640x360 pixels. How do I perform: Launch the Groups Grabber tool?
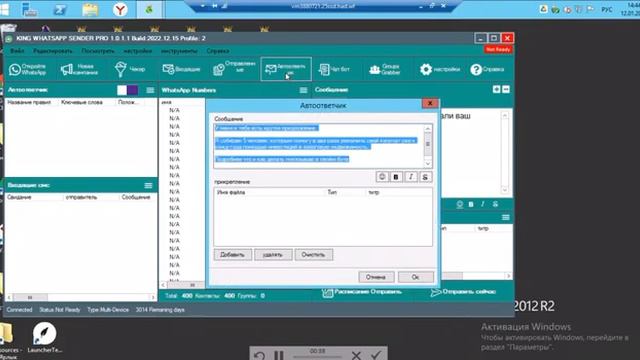coord(384,69)
